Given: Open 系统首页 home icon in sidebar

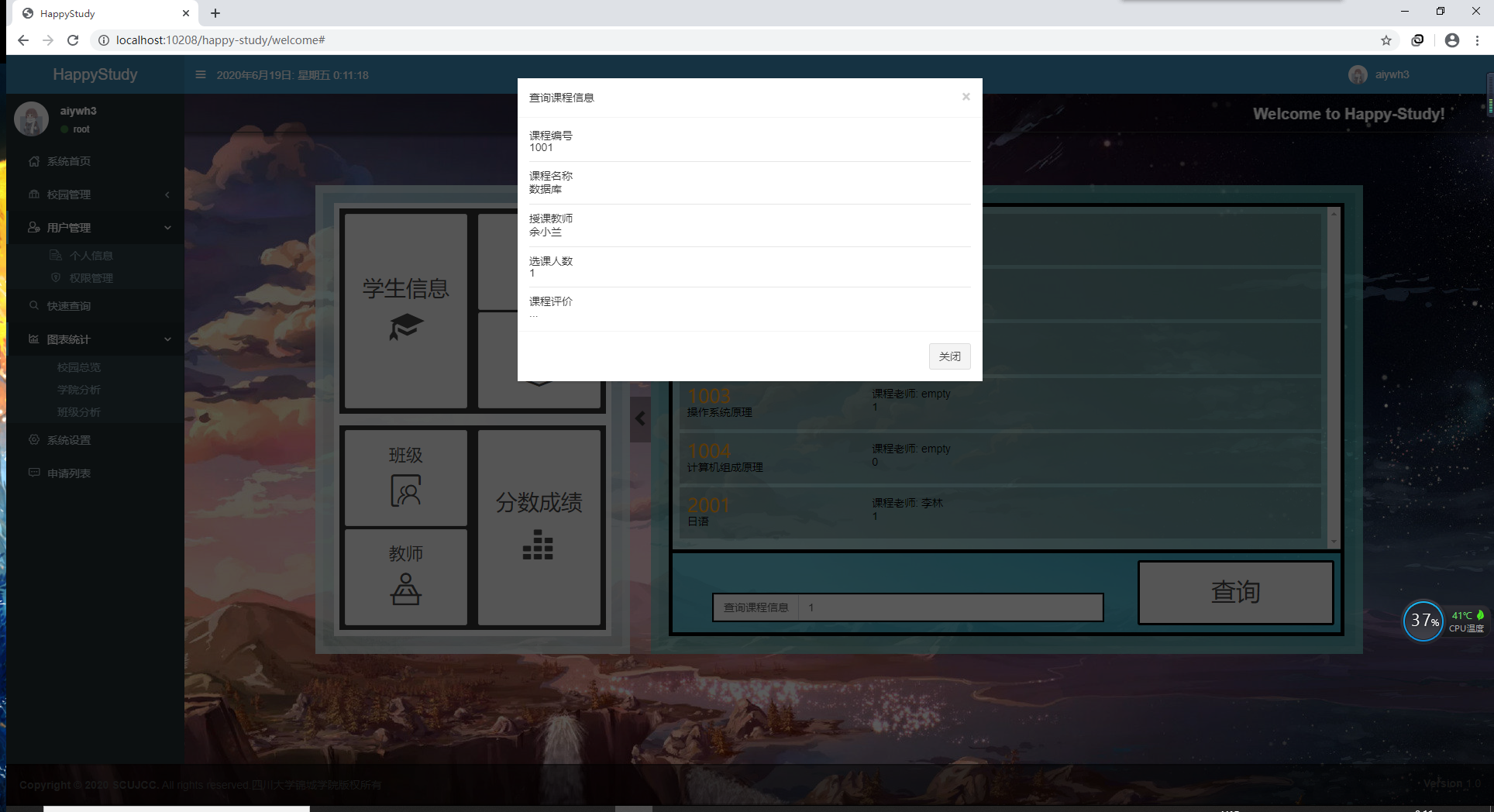Looking at the screenshot, I should [34, 161].
